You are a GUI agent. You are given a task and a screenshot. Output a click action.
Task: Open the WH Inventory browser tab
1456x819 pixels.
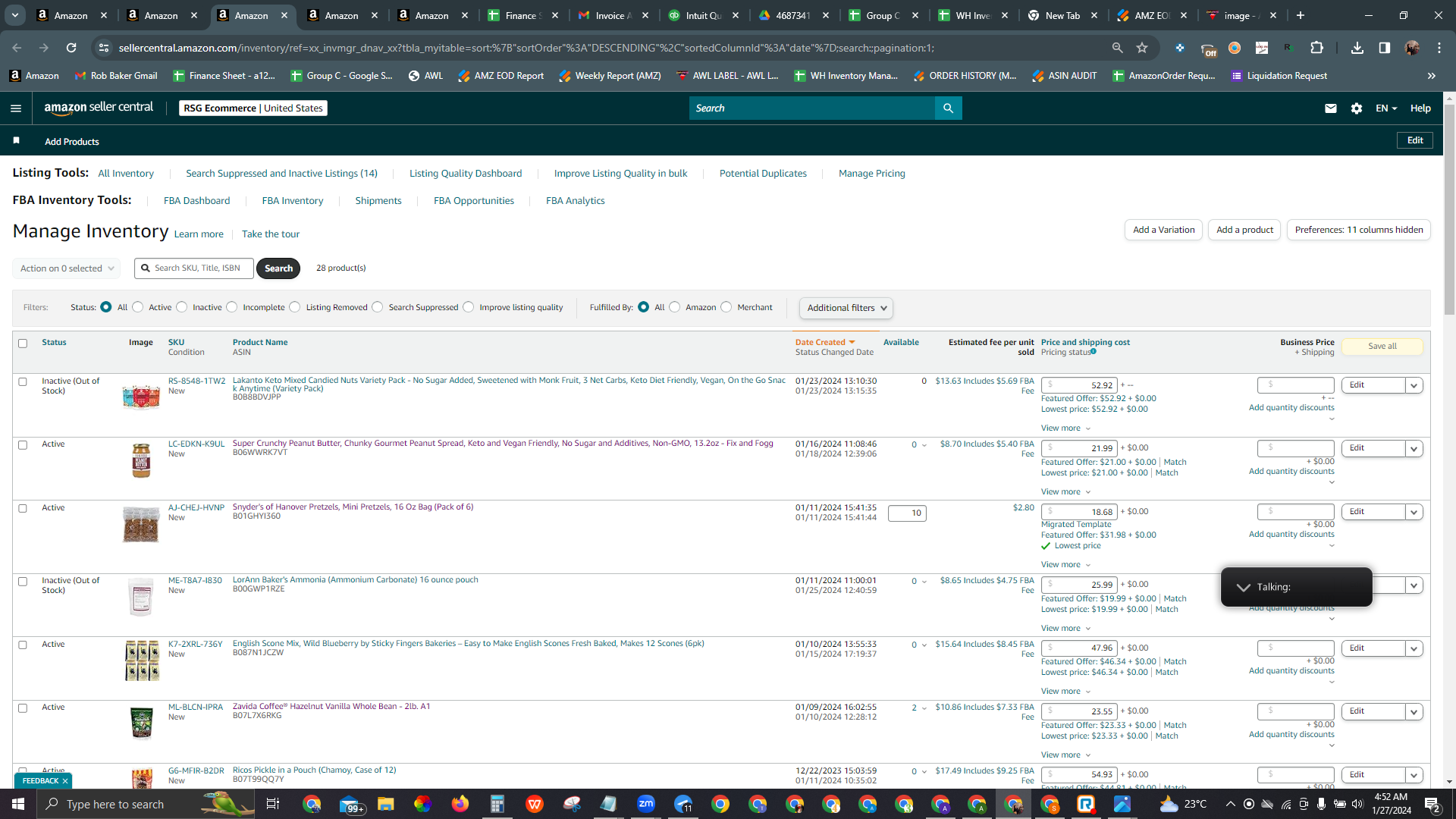[x=974, y=15]
